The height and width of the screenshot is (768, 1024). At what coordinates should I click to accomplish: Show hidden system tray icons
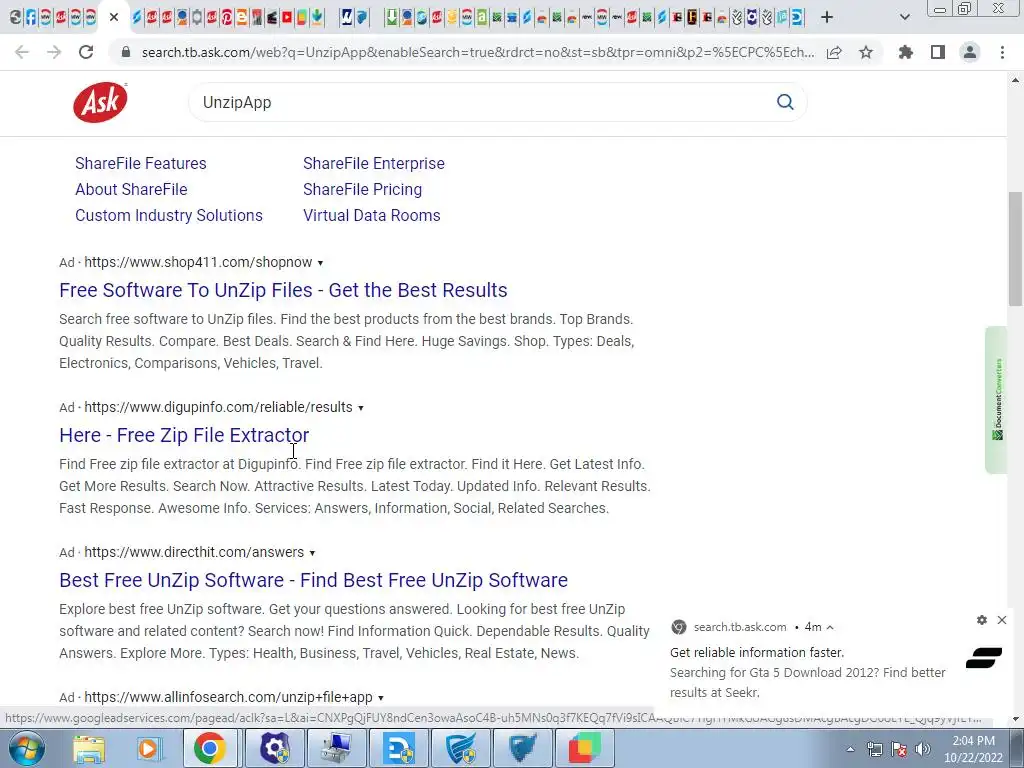tap(850, 749)
